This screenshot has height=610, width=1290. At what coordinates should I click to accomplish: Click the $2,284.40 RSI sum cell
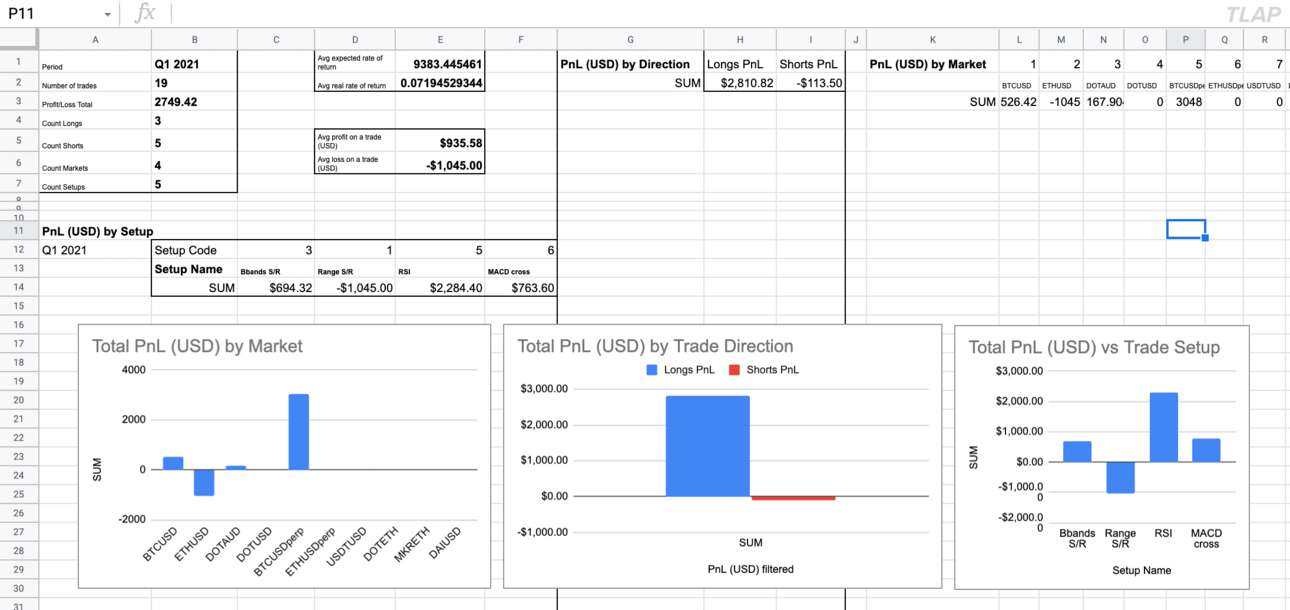[440, 288]
